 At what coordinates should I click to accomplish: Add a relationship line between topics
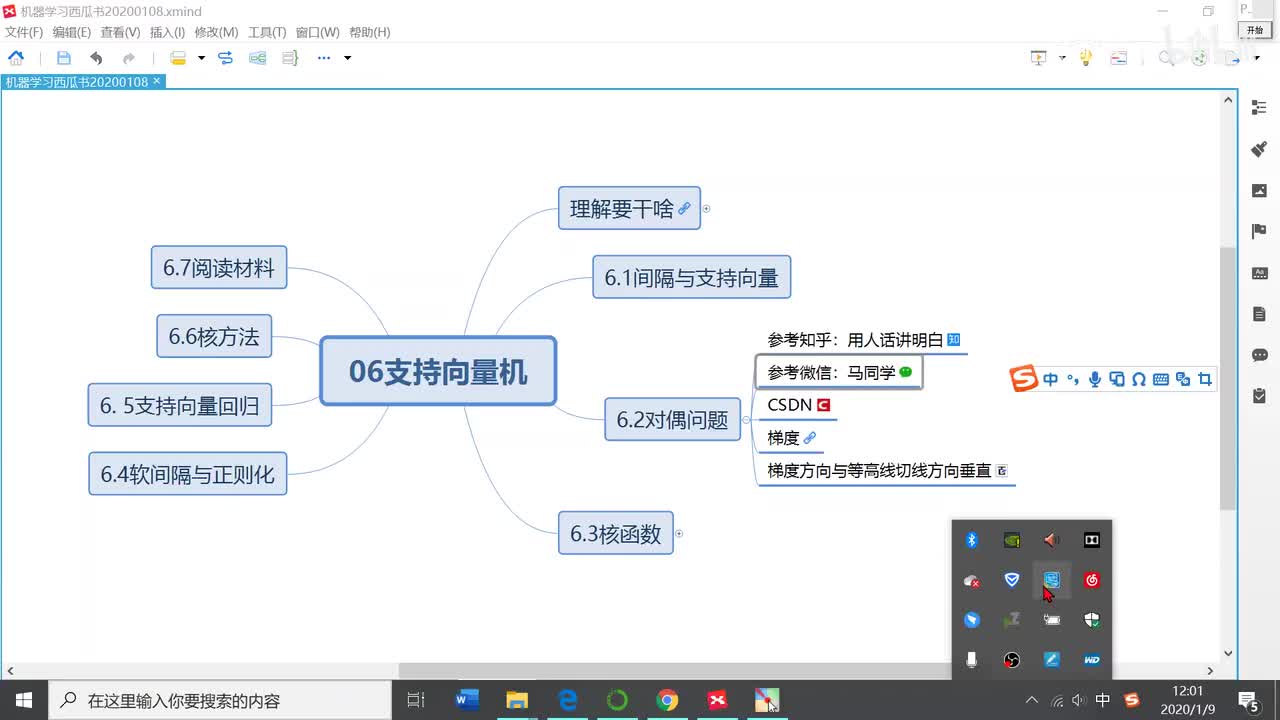(226, 58)
